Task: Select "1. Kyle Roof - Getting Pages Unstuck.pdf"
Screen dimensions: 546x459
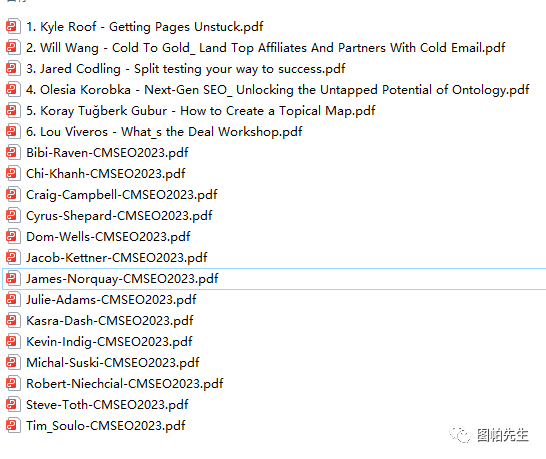Action: click(x=145, y=27)
